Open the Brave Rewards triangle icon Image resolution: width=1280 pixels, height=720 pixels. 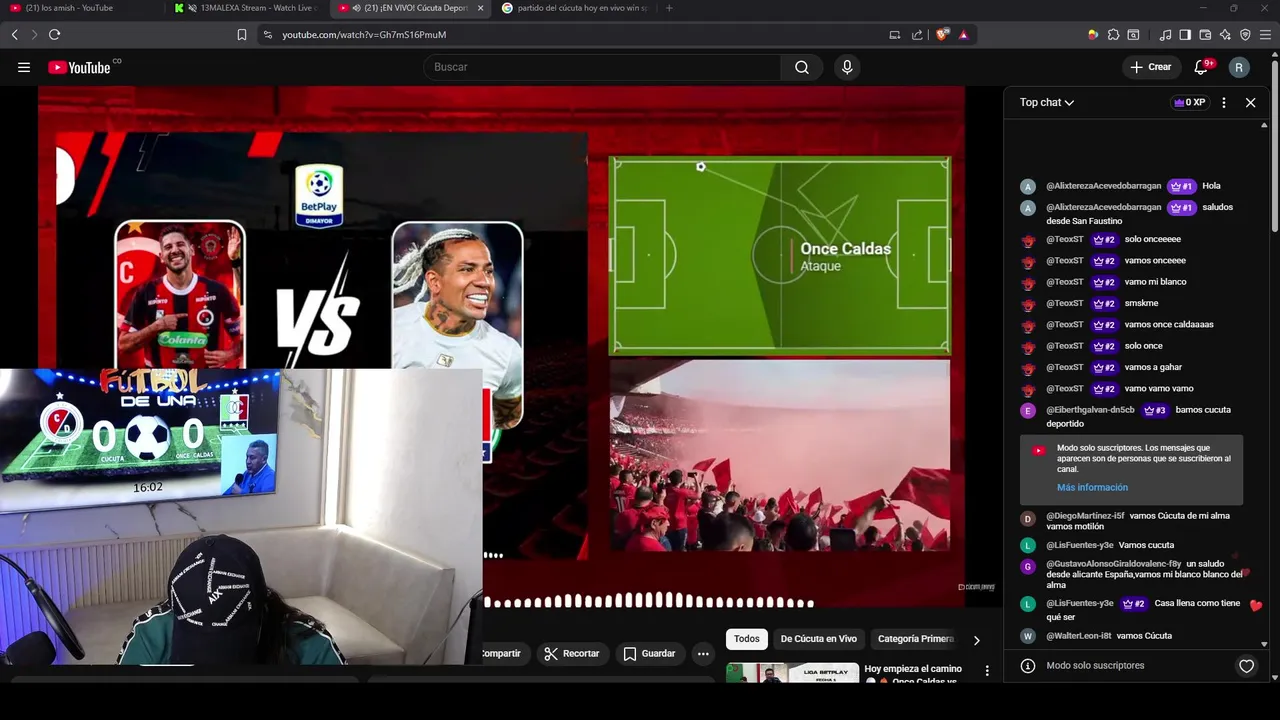963,34
